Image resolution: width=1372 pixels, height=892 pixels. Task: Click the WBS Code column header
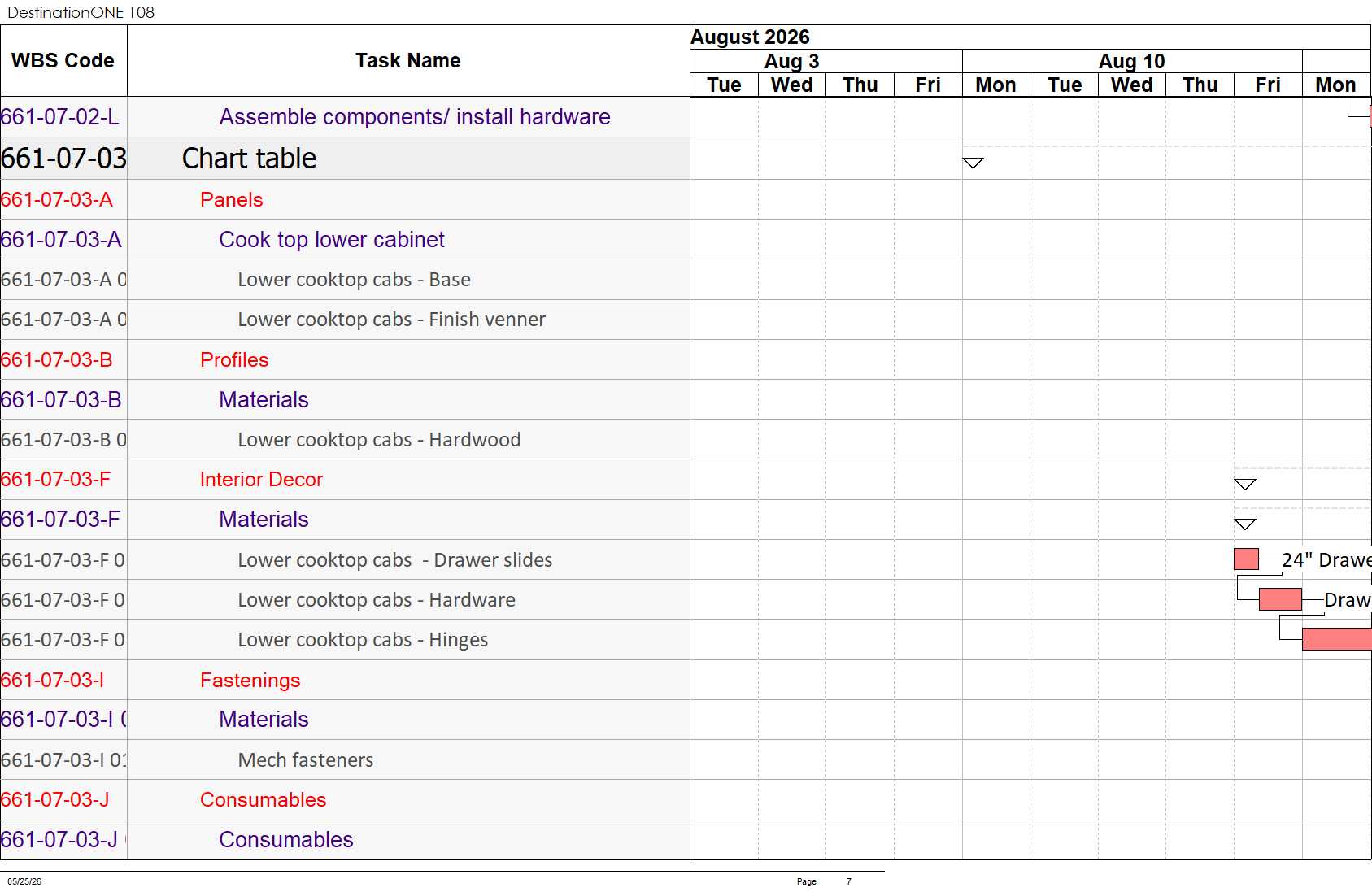(63, 61)
